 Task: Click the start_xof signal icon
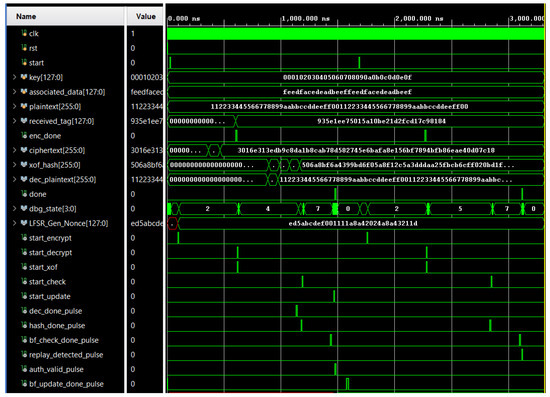pos(24,267)
